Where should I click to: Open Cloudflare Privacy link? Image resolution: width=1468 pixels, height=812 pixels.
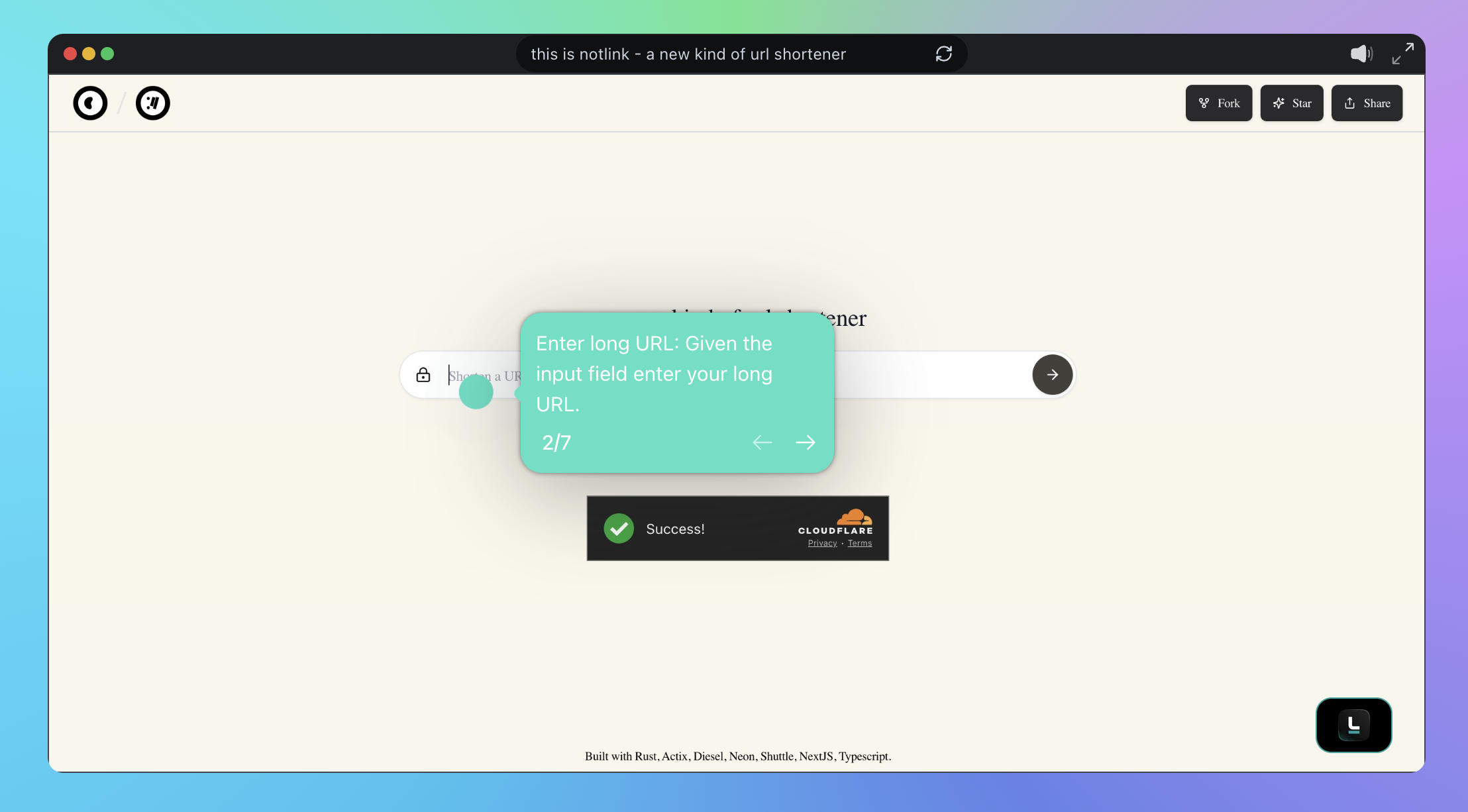click(822, 543)
